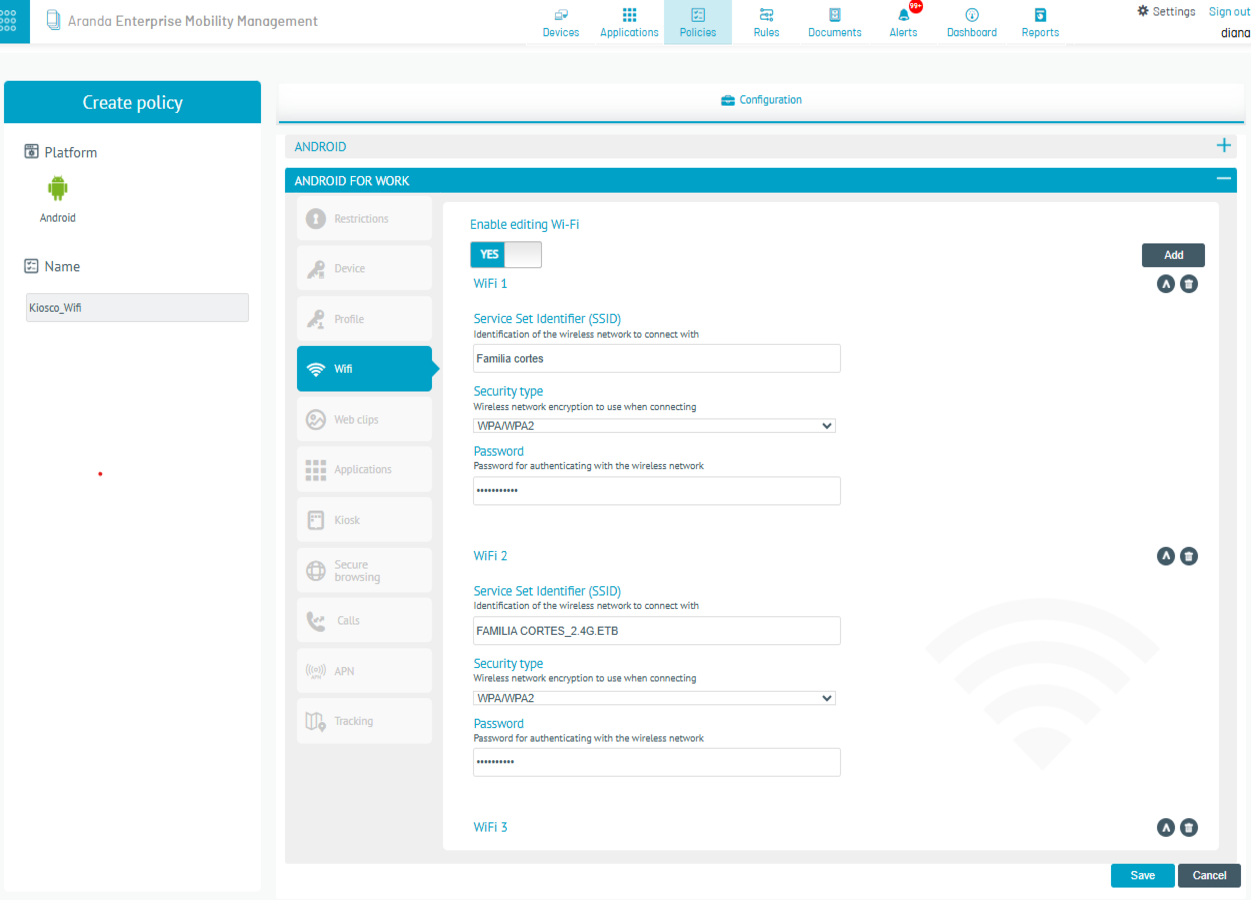This screenshot has width=1251, height=900.
Task: Click the Settings gear icon
Action: (1143, 11)
